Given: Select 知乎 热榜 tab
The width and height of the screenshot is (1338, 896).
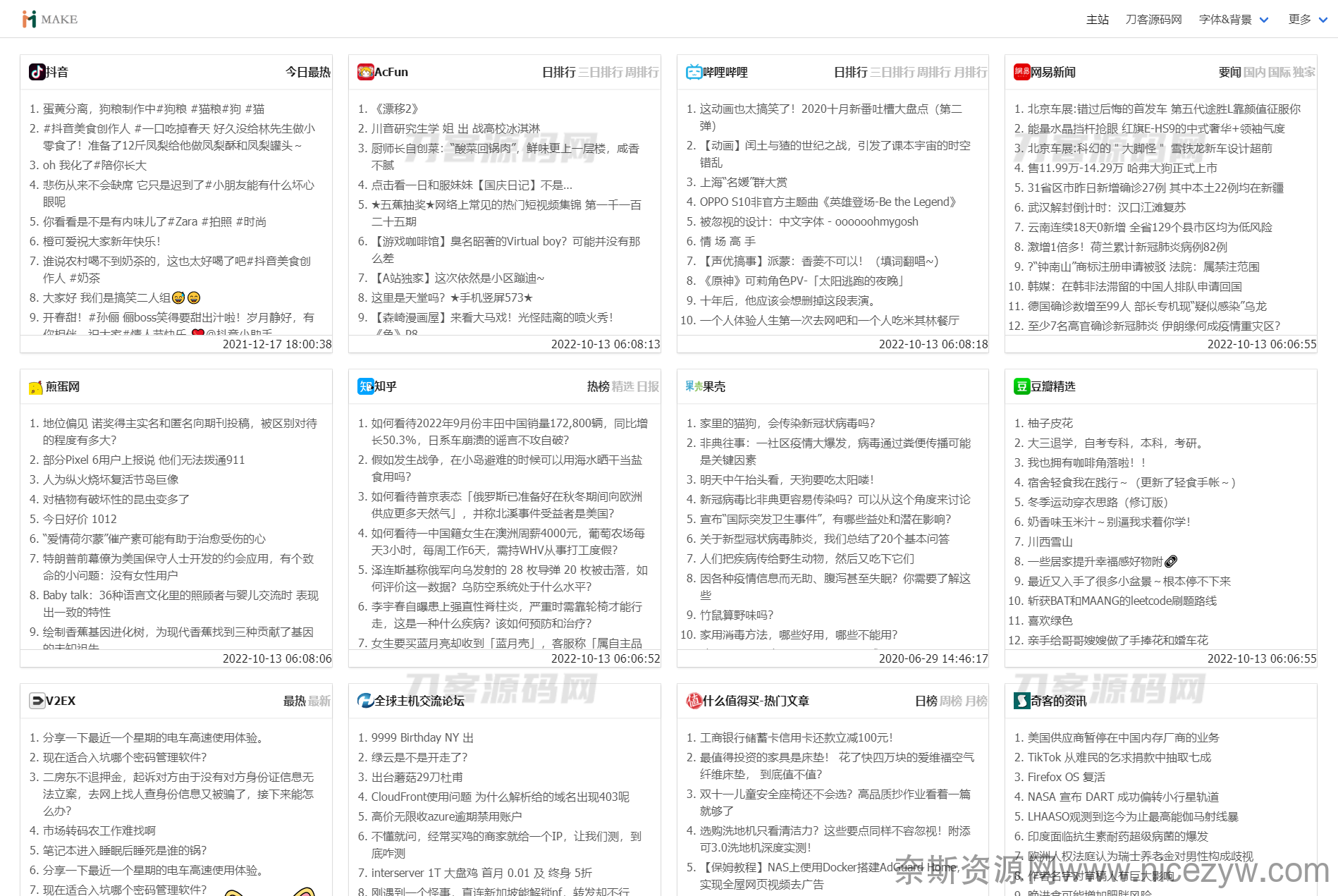Looking at the screenshot, I should pos(599,386).
